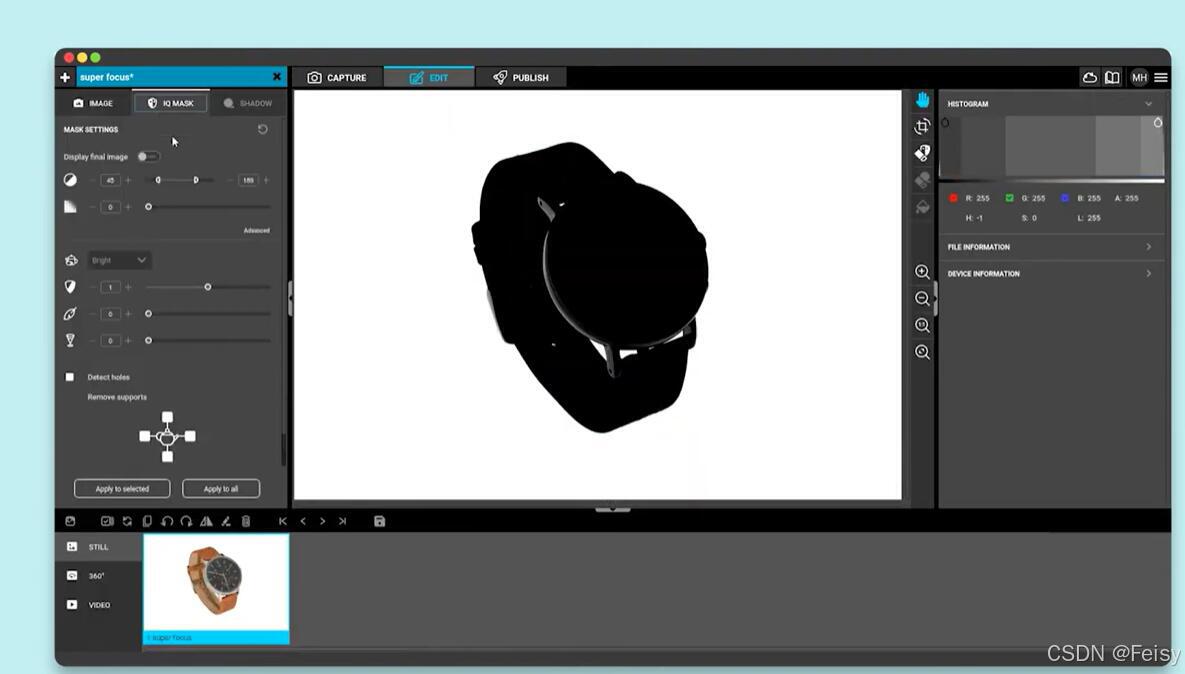The image size is (1185, 674).
Task: Increase the value 45 with plus
Action: 128,180
